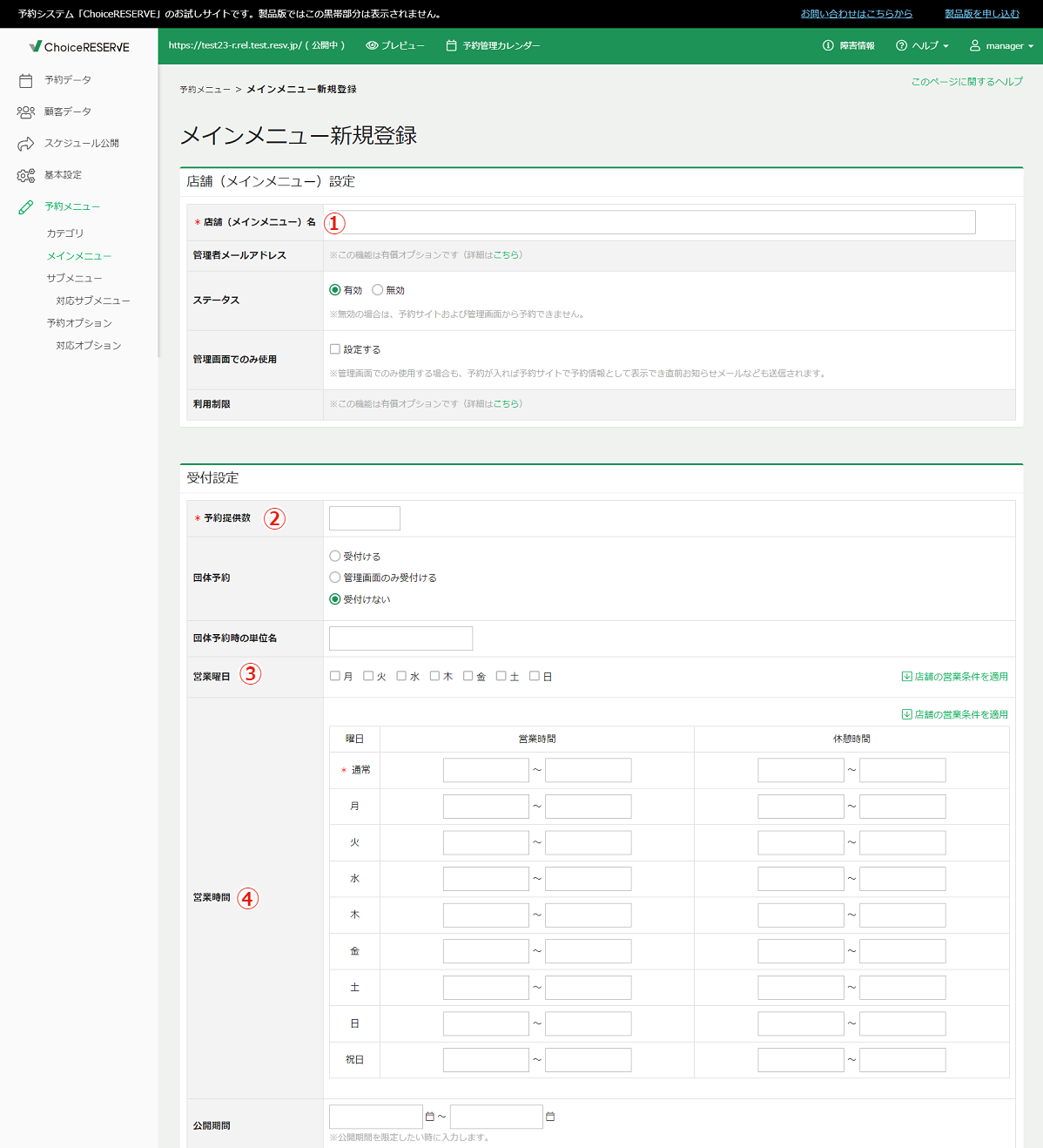Viewport: 1043px width, 1148px height.
Task: Click 祝日 営業時間 start time field
Action: click(486, 1060)
